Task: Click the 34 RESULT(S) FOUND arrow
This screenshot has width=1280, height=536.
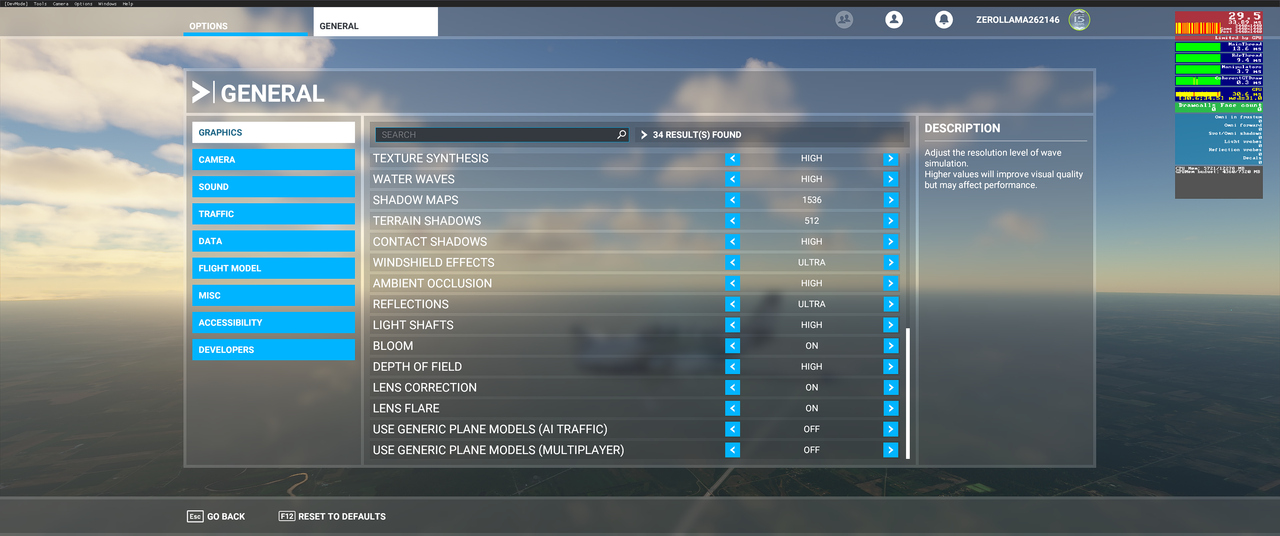Action: pos(644,134)
